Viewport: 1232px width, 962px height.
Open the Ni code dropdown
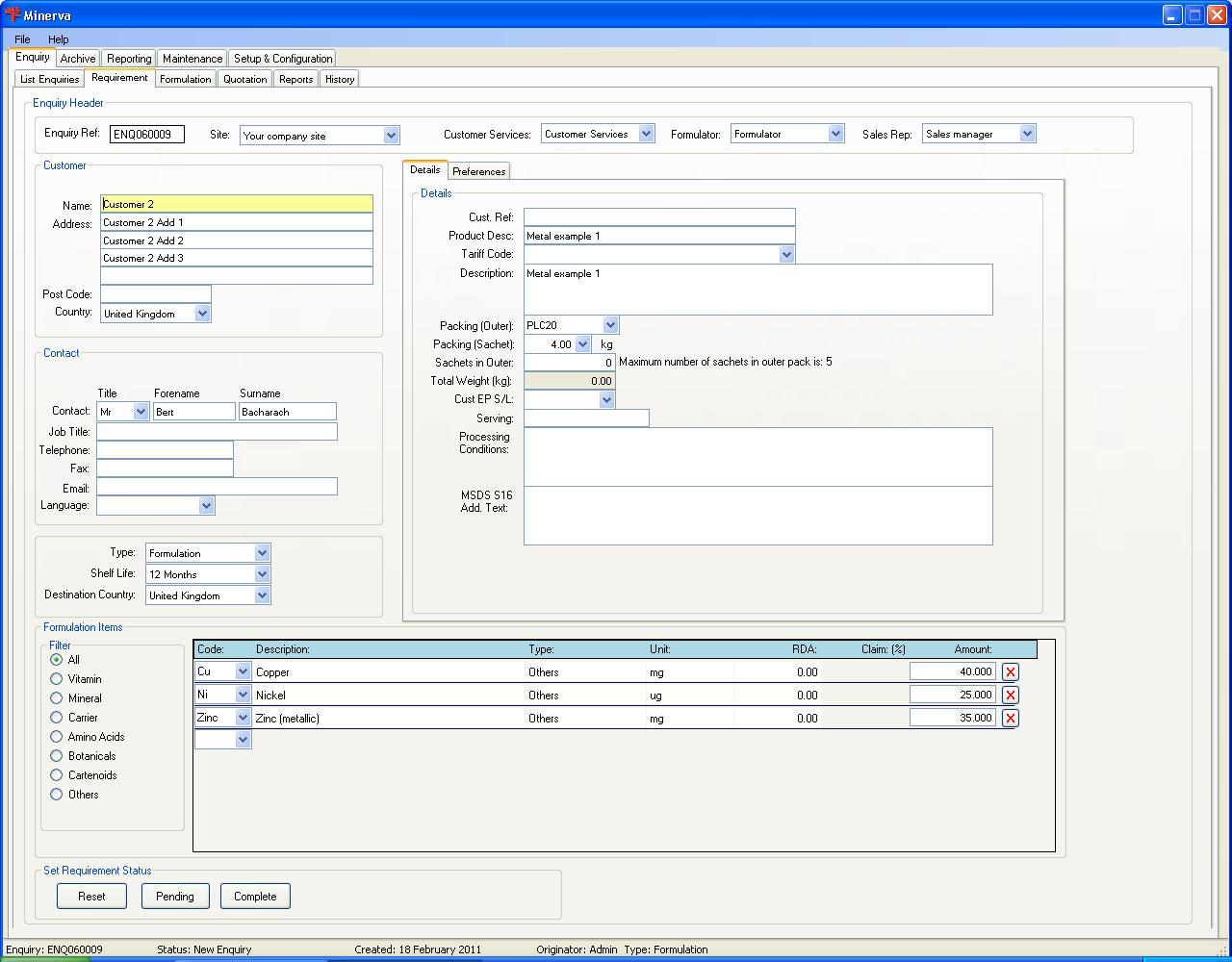click(x=243, y=695)
